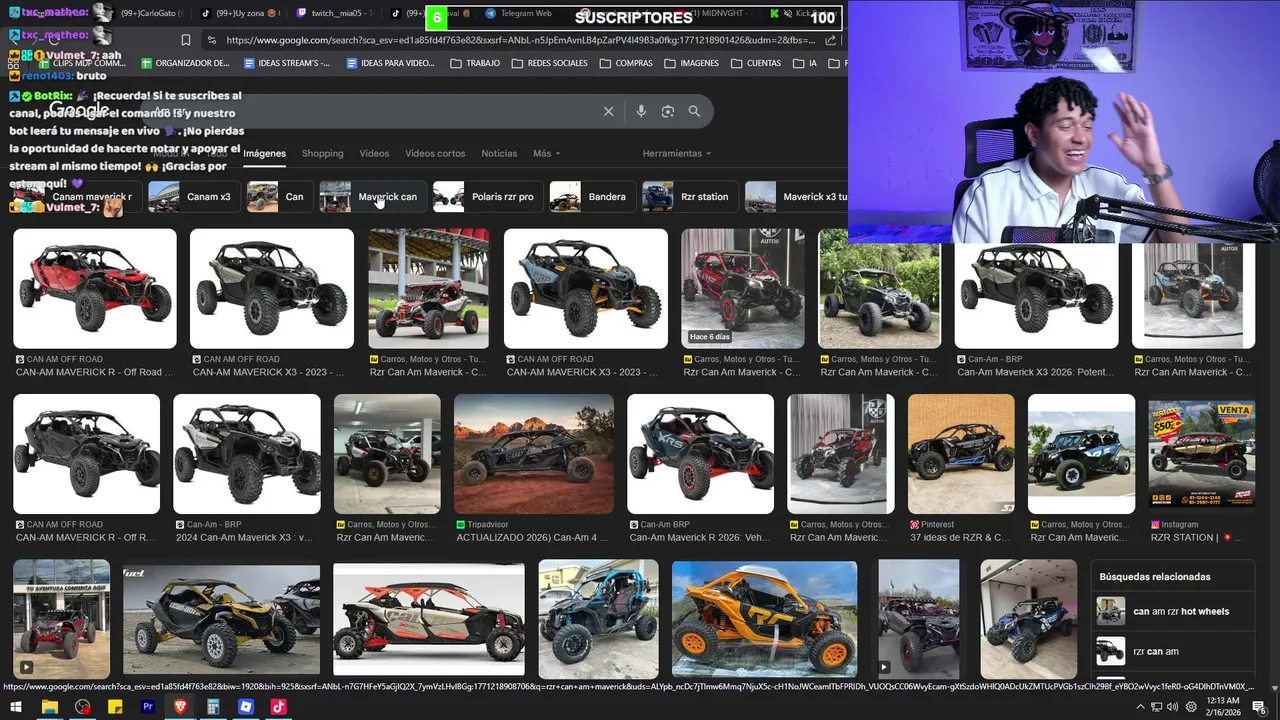
Task: Switch to the Imágenes search tab
Action: (x=265, y=153)
